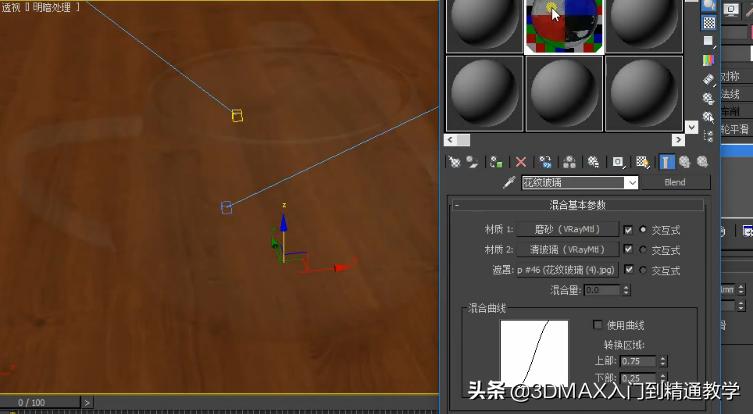
Task: Click Material Editor Options icon
Action: pos(709,98)
